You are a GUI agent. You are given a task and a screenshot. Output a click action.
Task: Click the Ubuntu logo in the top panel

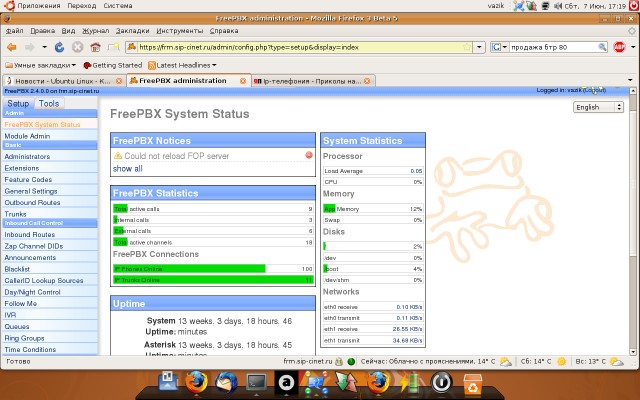(9, 6)
